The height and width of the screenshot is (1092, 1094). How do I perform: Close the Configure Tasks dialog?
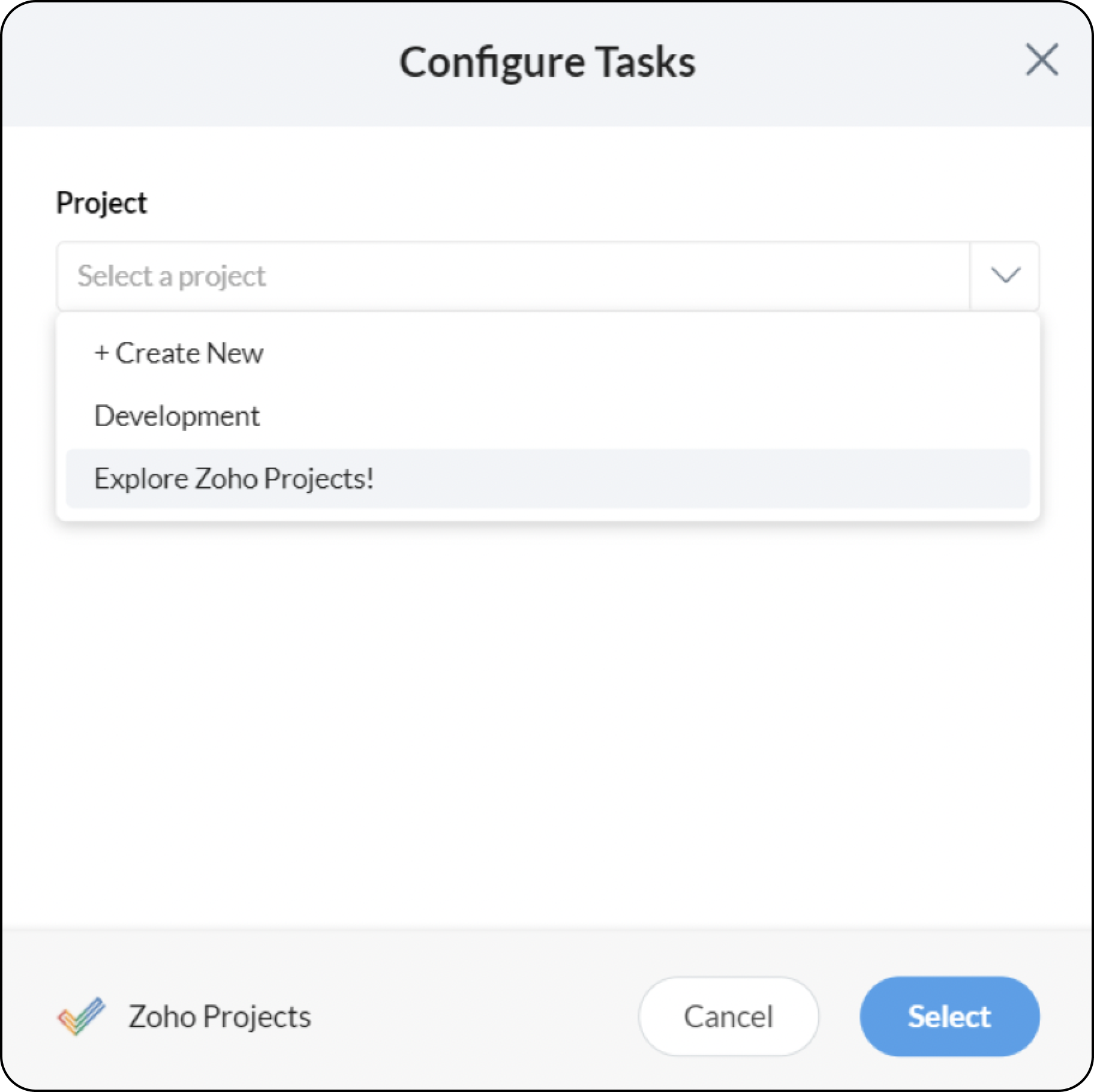pos(1042,60)
